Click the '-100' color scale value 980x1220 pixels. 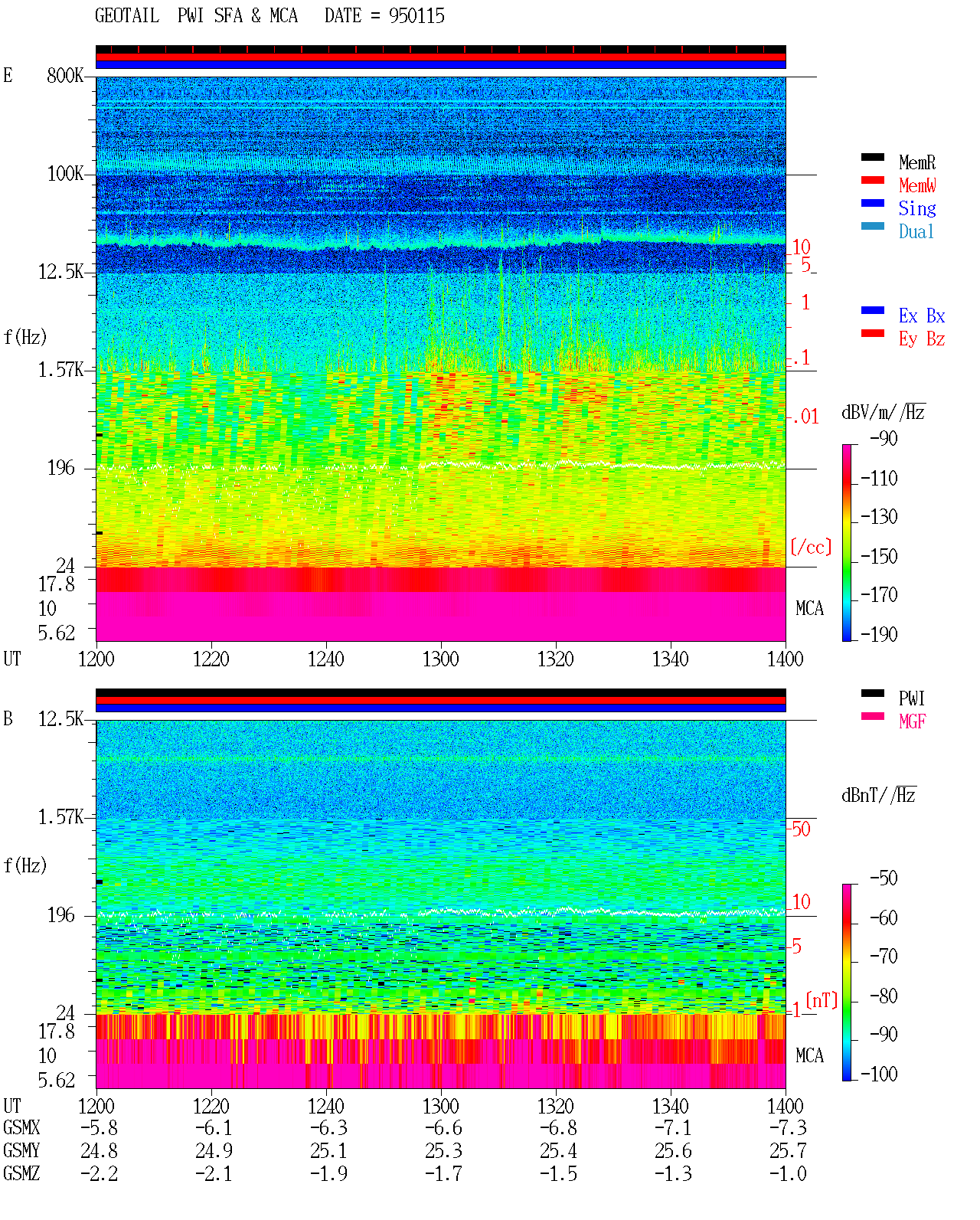879,1074
